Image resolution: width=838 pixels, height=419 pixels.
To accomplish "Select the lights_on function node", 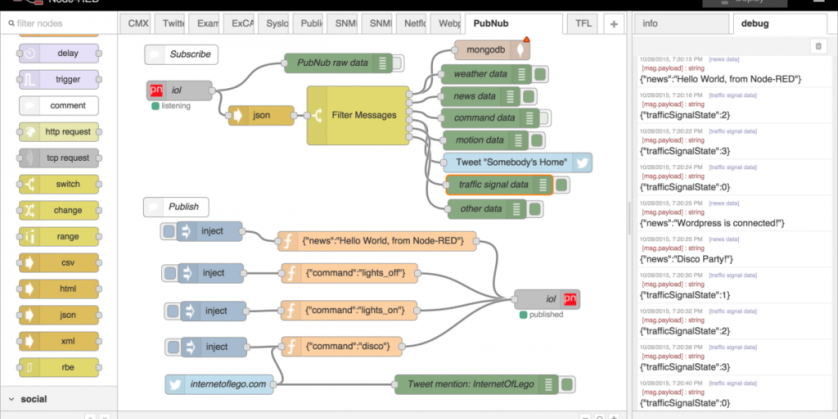I will (350, 311).
